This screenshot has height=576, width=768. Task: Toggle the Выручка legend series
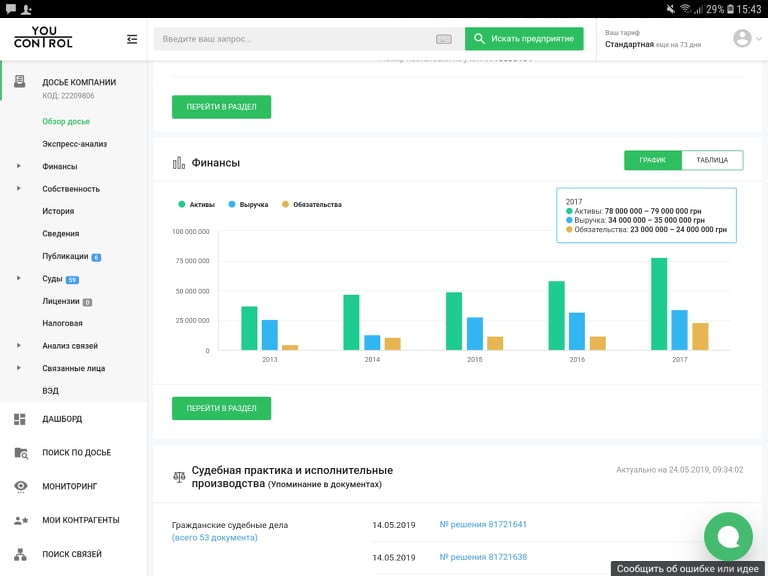coord(248,204)
